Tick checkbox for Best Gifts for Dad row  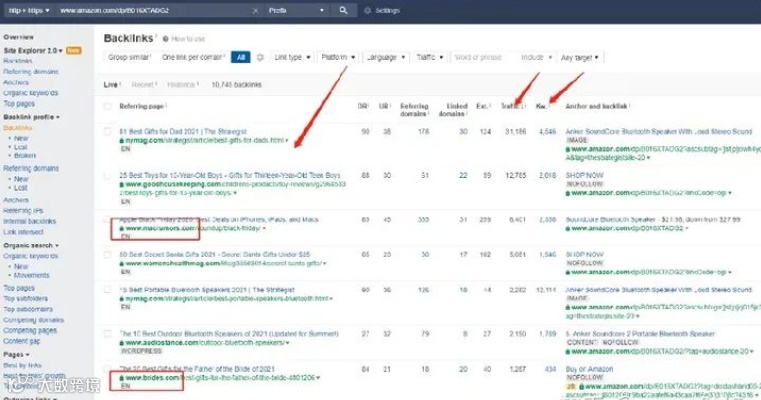(x=107, y=131)
